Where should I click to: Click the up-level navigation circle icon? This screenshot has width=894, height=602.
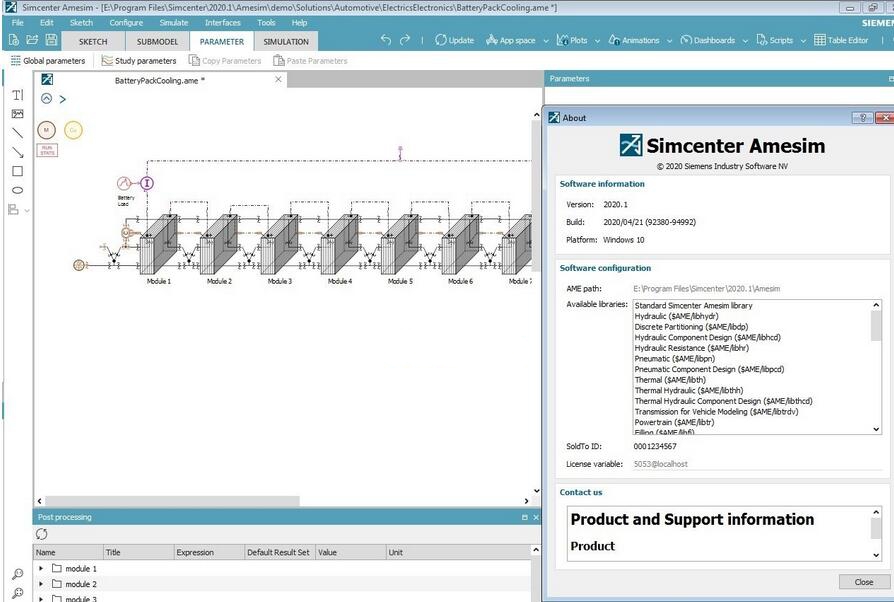(46, 99)
